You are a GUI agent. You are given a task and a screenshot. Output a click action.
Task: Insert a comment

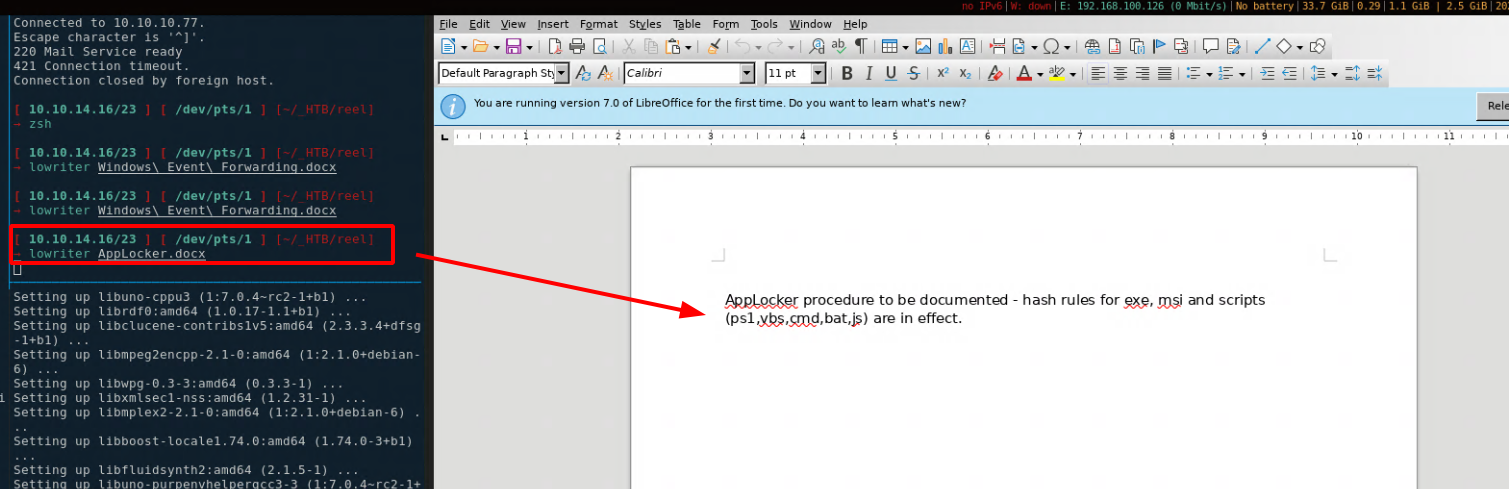click(x=1211, y=46)
